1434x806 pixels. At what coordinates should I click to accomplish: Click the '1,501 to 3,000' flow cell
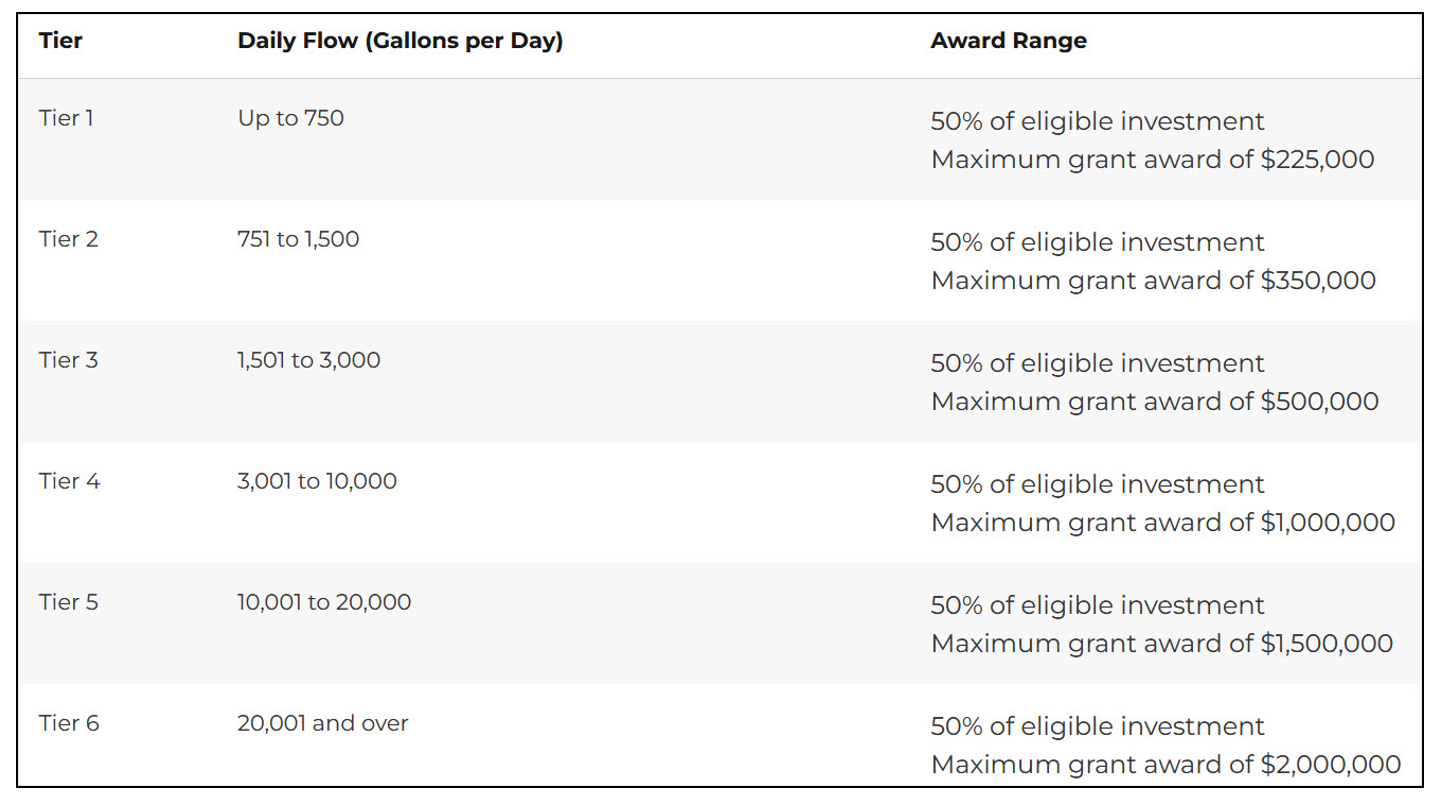[309, 360]
